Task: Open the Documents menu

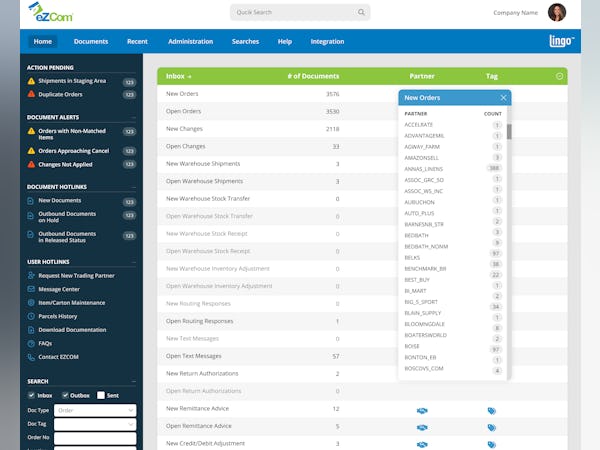Action: [91, 41]
